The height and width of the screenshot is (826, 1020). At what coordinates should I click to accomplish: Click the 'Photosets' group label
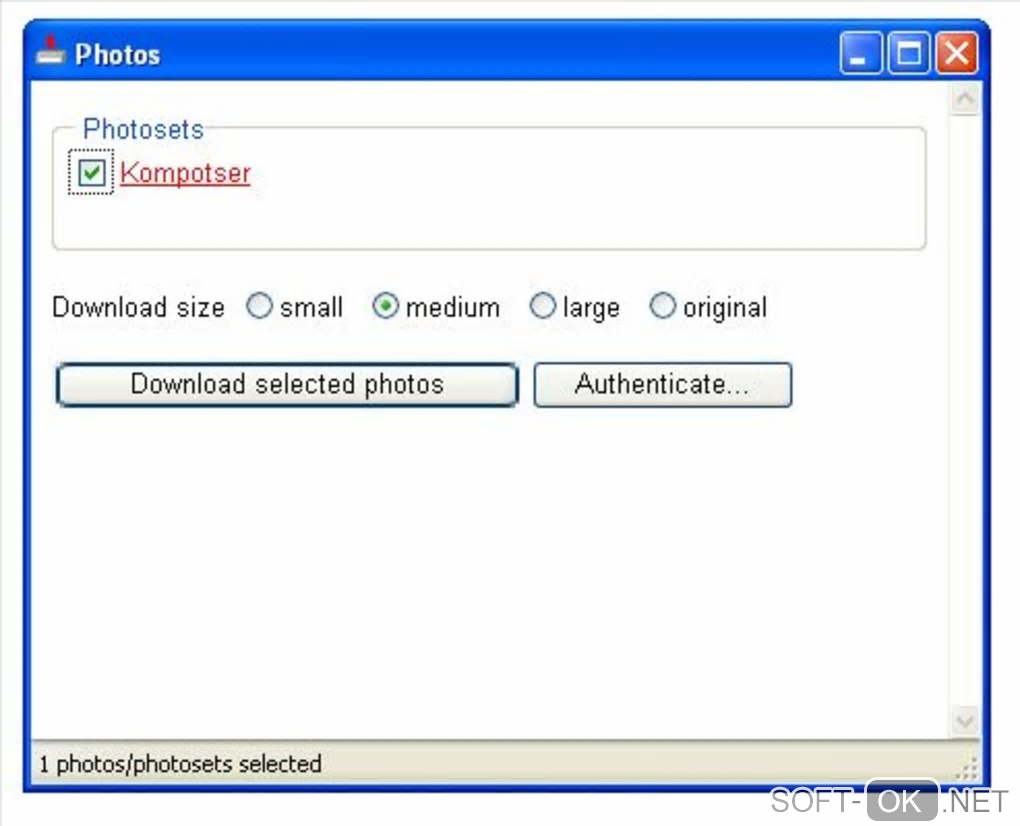143,129
